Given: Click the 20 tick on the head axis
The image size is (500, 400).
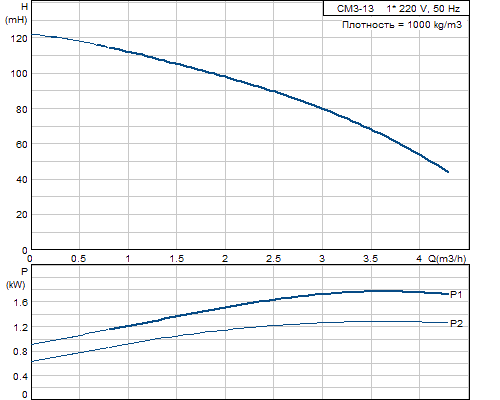Looking at the screenshot, I should (x=22, y=215).
